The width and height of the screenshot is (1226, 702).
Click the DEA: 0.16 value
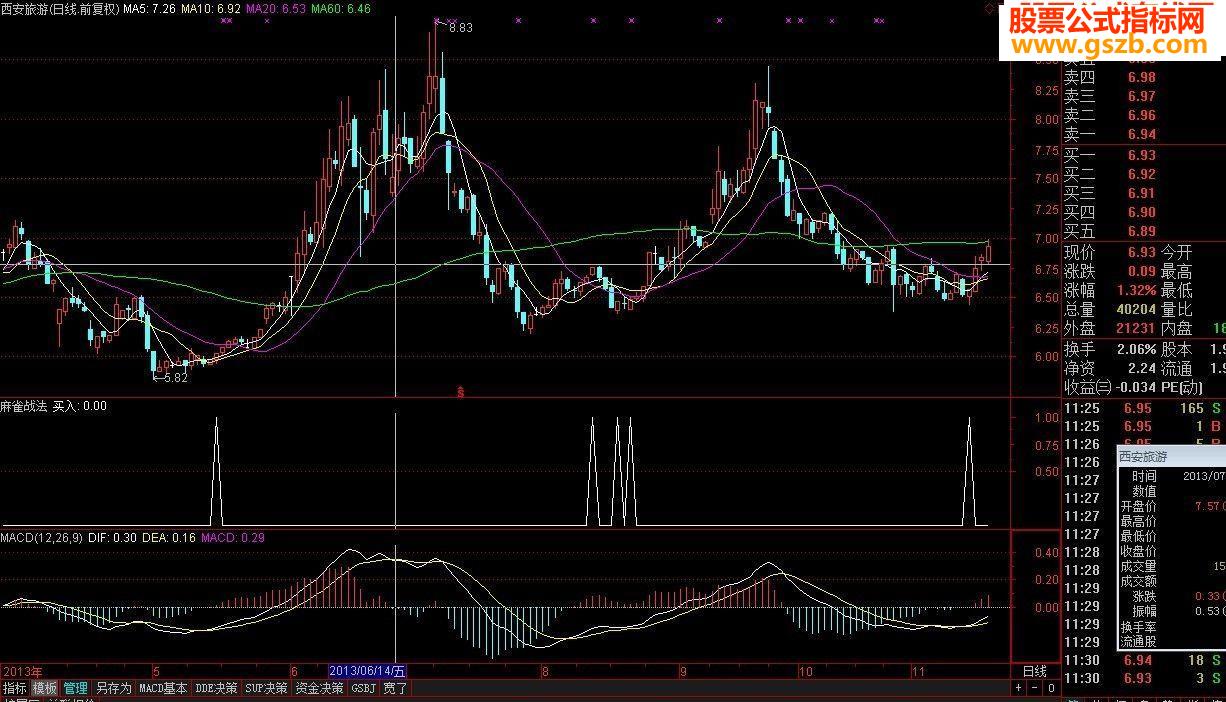[168, 538]
